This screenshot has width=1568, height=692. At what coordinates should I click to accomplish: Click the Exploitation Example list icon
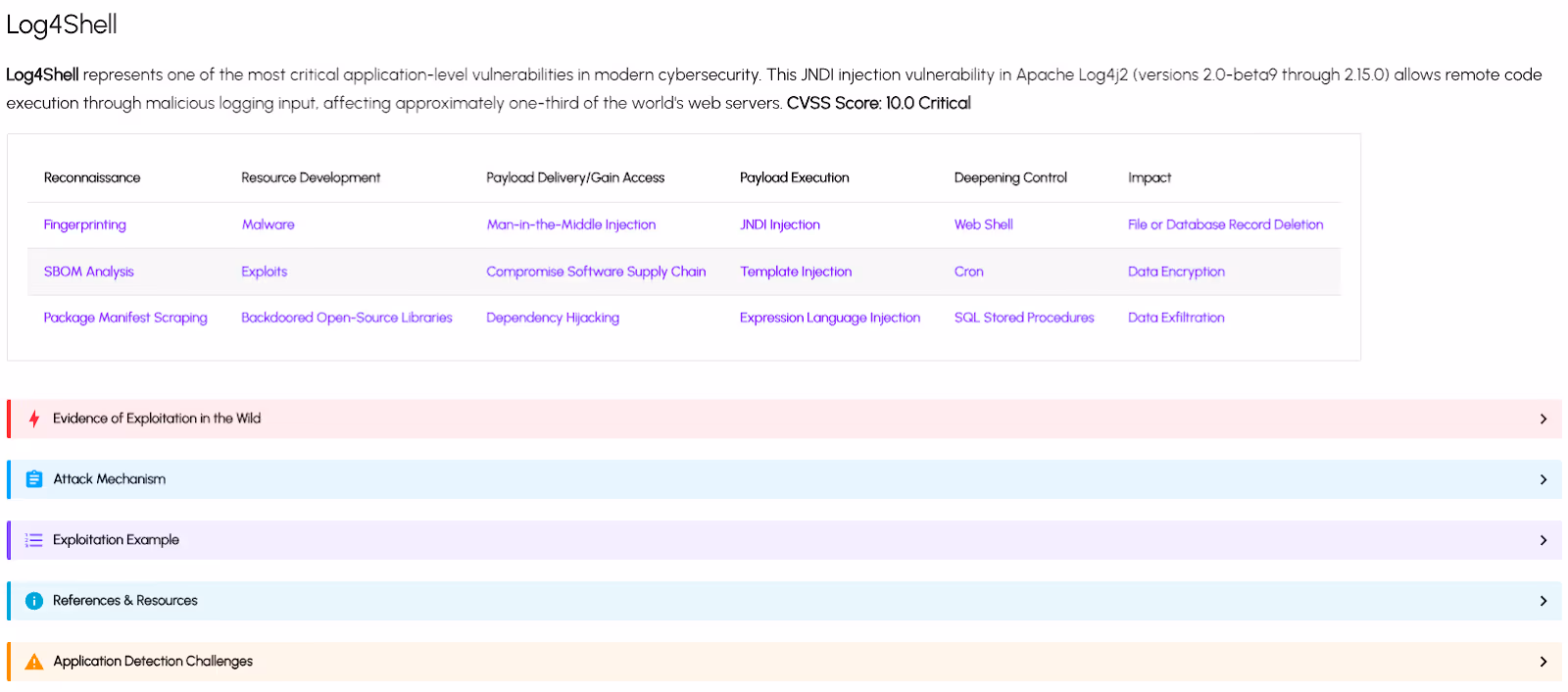point(34,540)
